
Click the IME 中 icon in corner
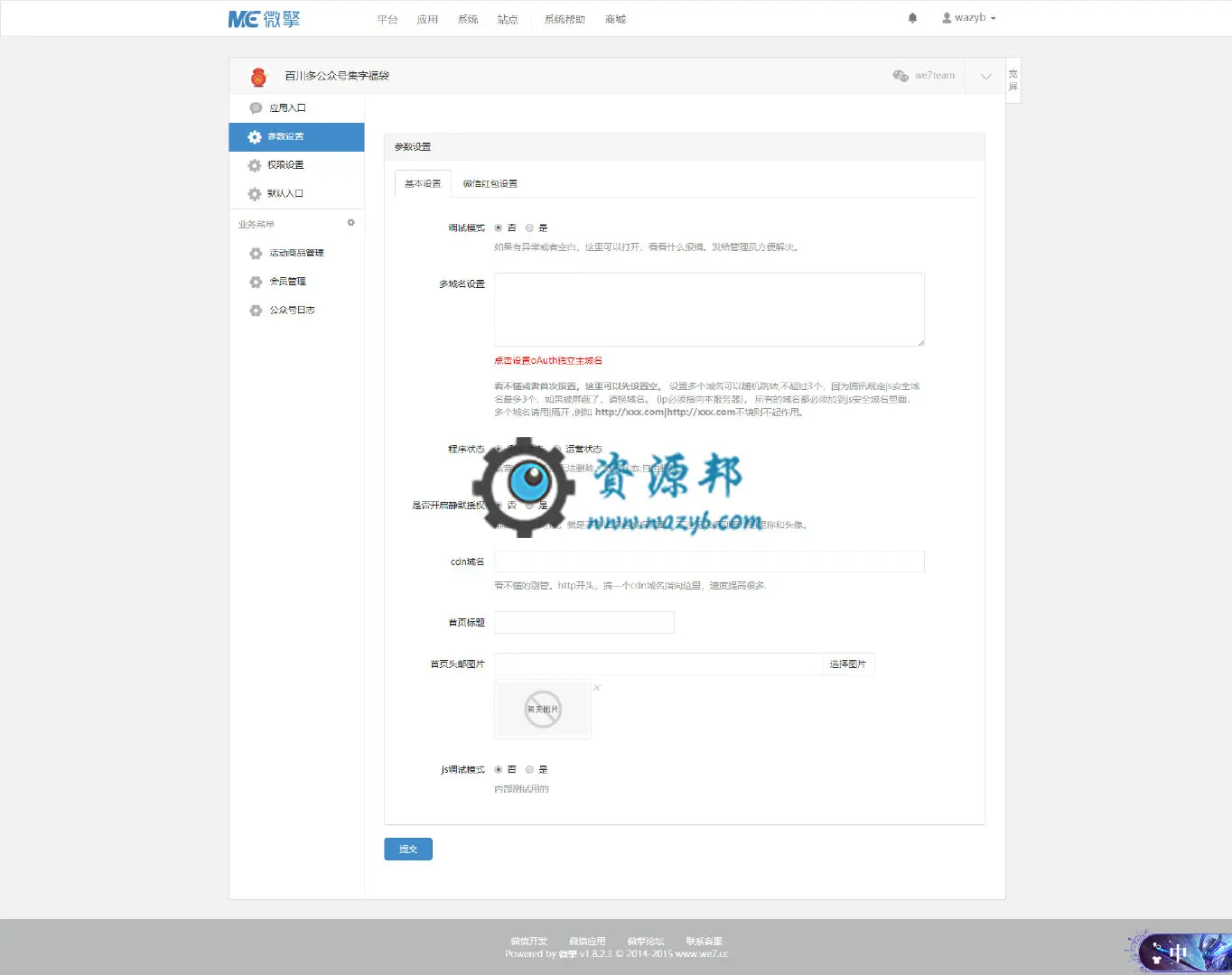point(1178,953)
